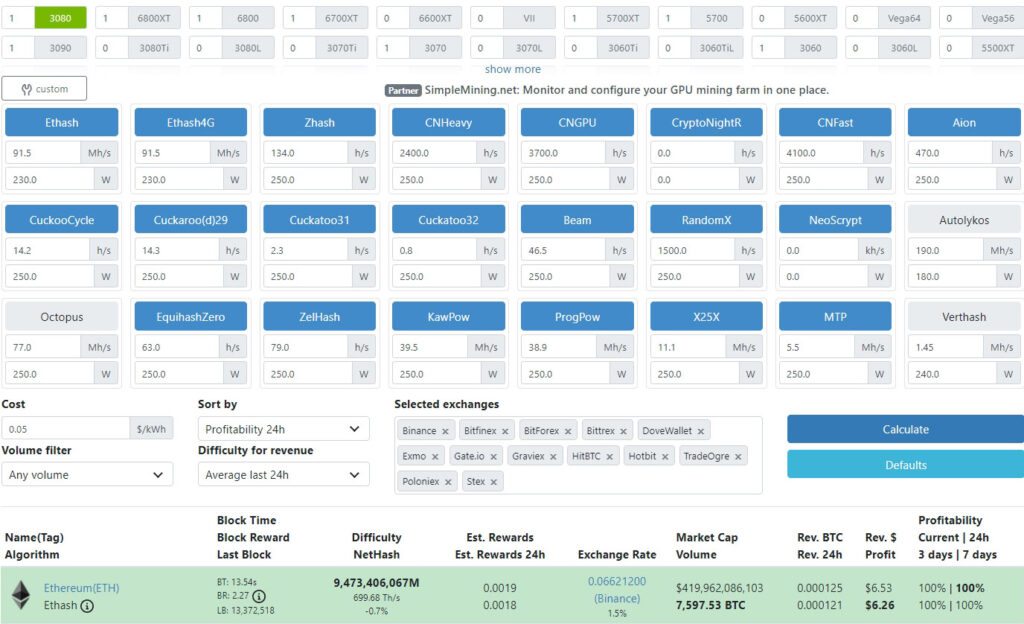The image size is (1024, 624).
Task: Open the custom settings button
Action: pos(44,89)
